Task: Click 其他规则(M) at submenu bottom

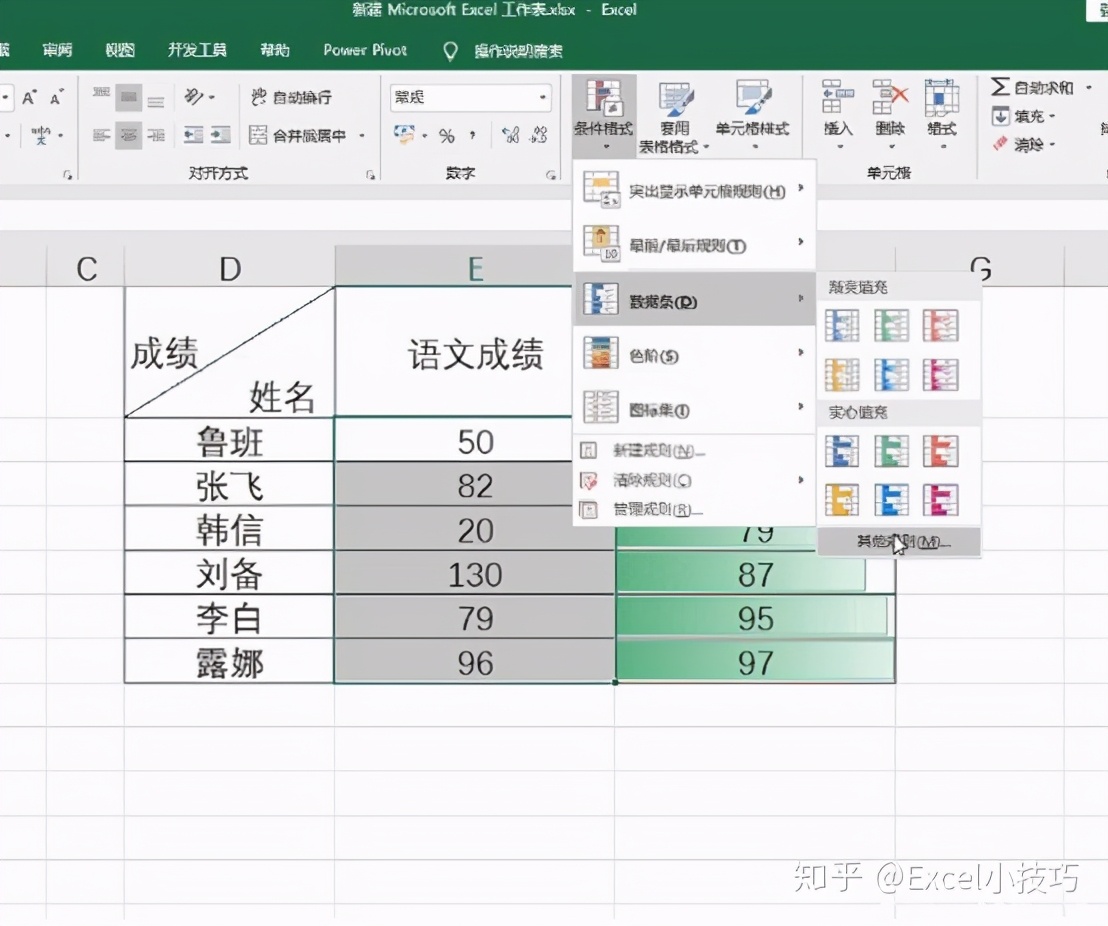Action: (x=898, y=543)
